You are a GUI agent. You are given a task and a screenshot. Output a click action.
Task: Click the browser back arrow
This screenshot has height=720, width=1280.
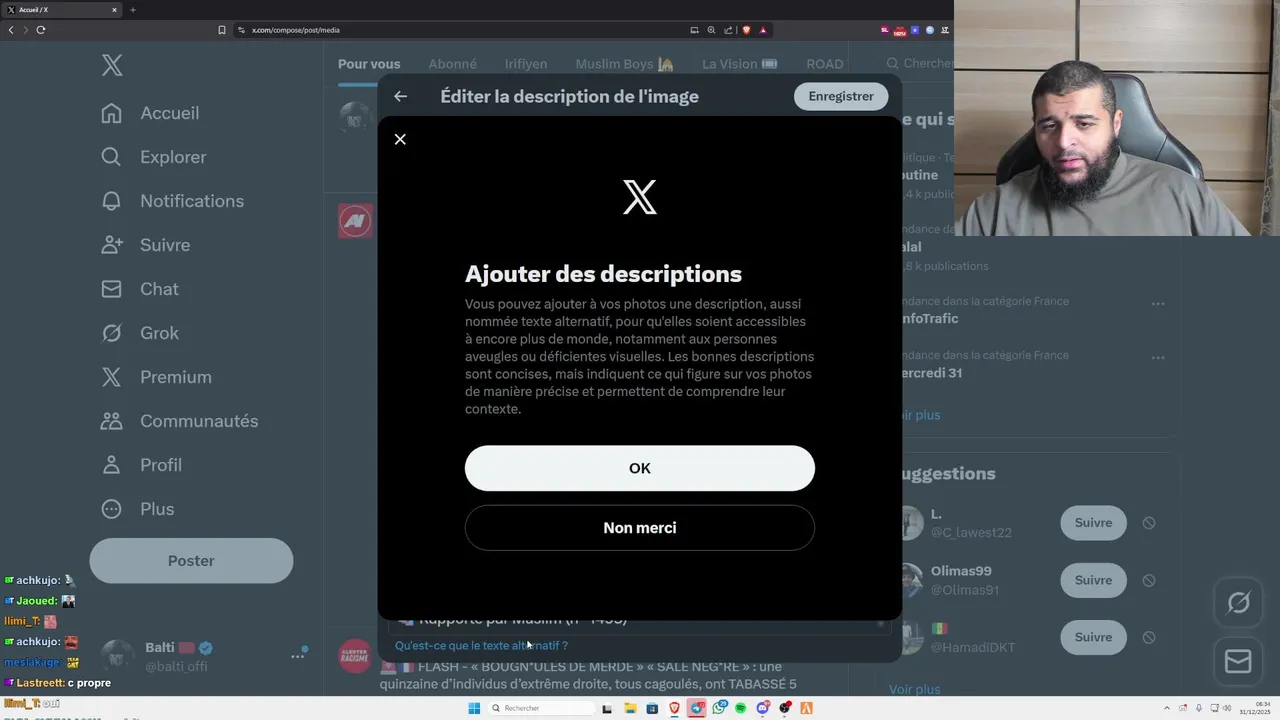click(11, 30)
